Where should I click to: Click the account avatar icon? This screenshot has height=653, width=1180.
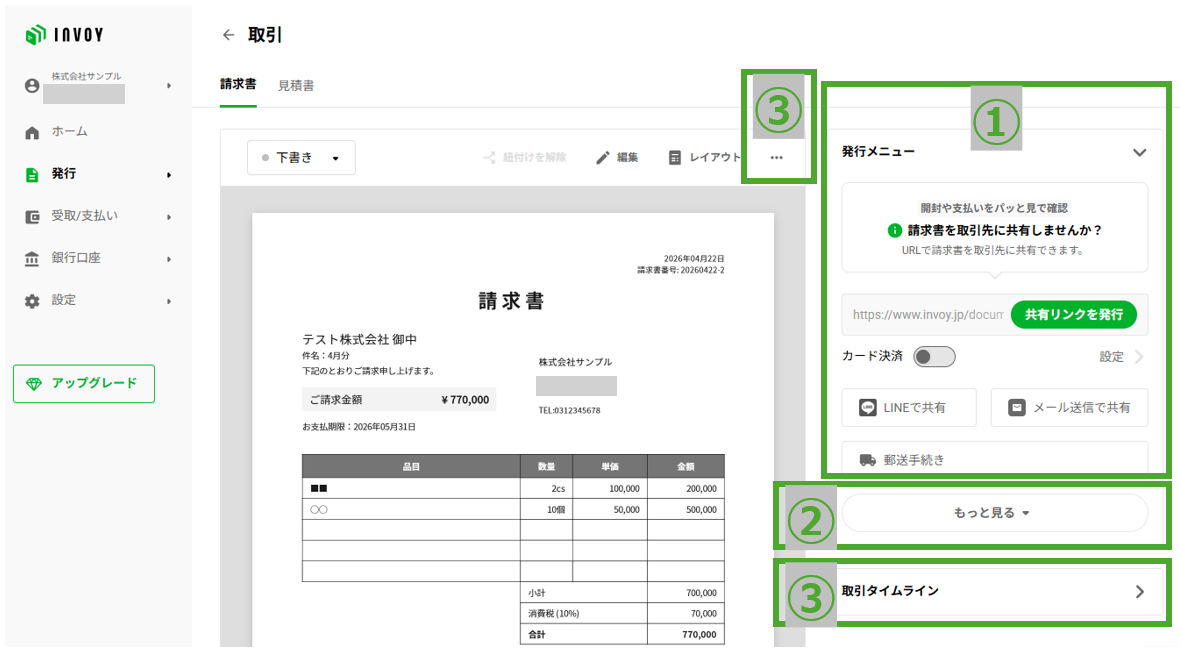pos(32,86)
